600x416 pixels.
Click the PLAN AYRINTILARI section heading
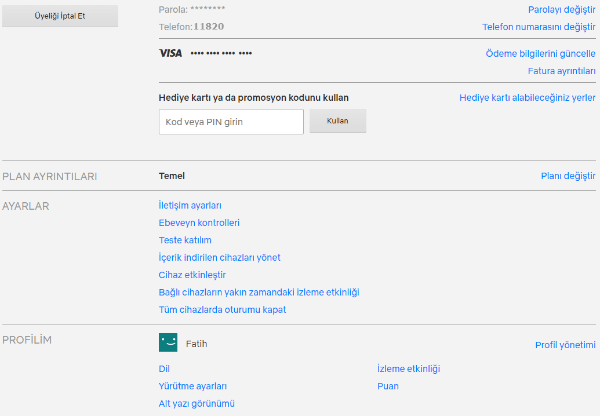coord(50,176)
